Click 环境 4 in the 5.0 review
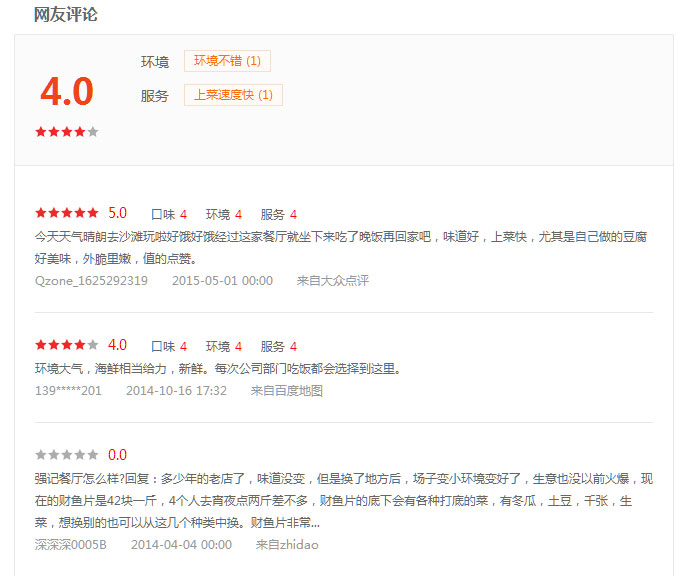Image resolution: width=688 pixels, height=576 pixels. click(x=224, y=215)
